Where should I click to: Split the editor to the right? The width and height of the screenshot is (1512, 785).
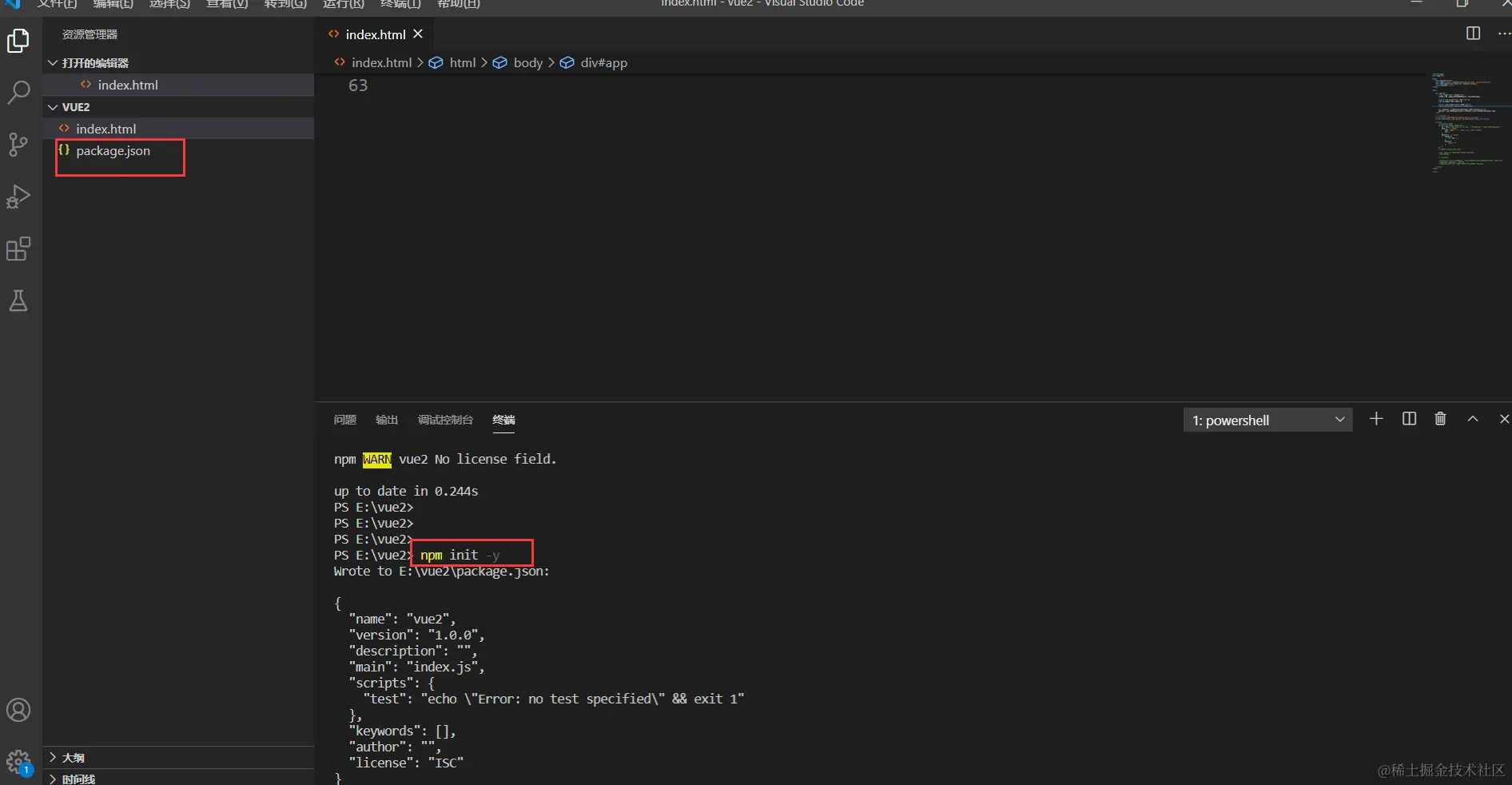tap(1474, 34)
